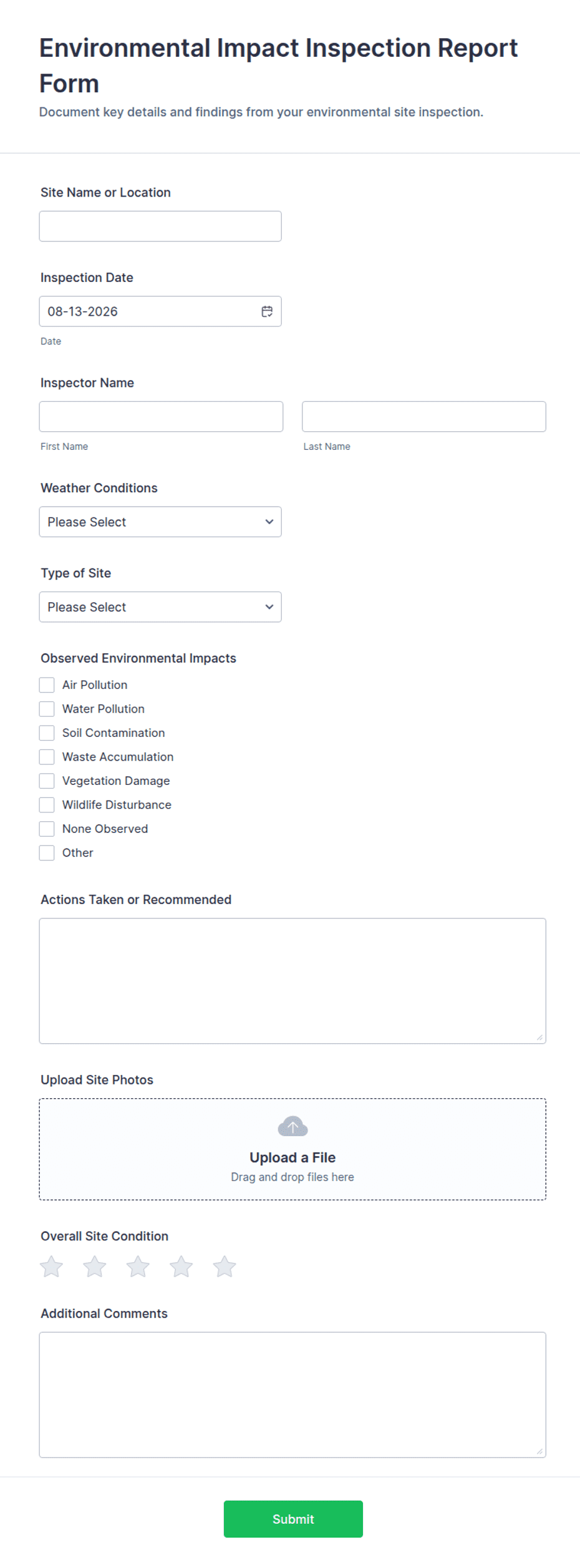Open the calendar picker icon
Viewport: 580px width, 1568px height.
[x=267, y=311]
